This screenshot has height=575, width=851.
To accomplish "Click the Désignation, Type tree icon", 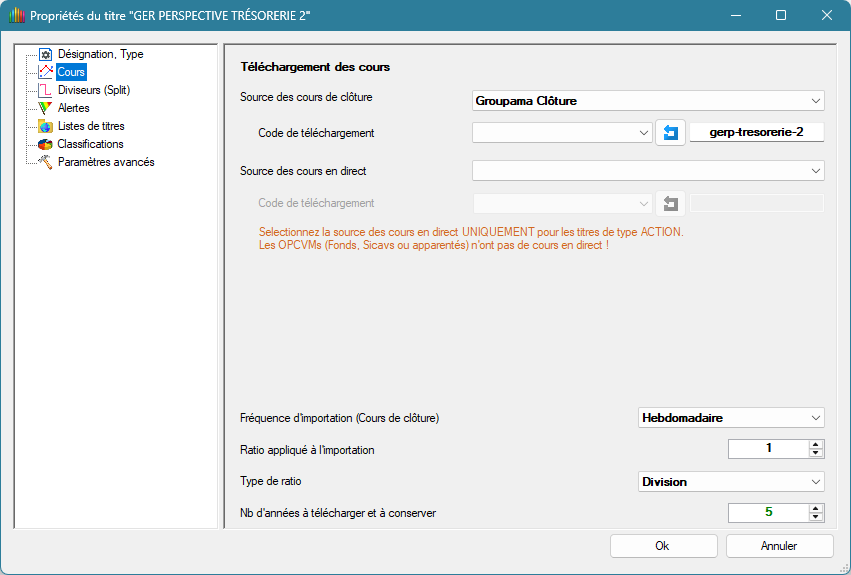I will point(45,54).
